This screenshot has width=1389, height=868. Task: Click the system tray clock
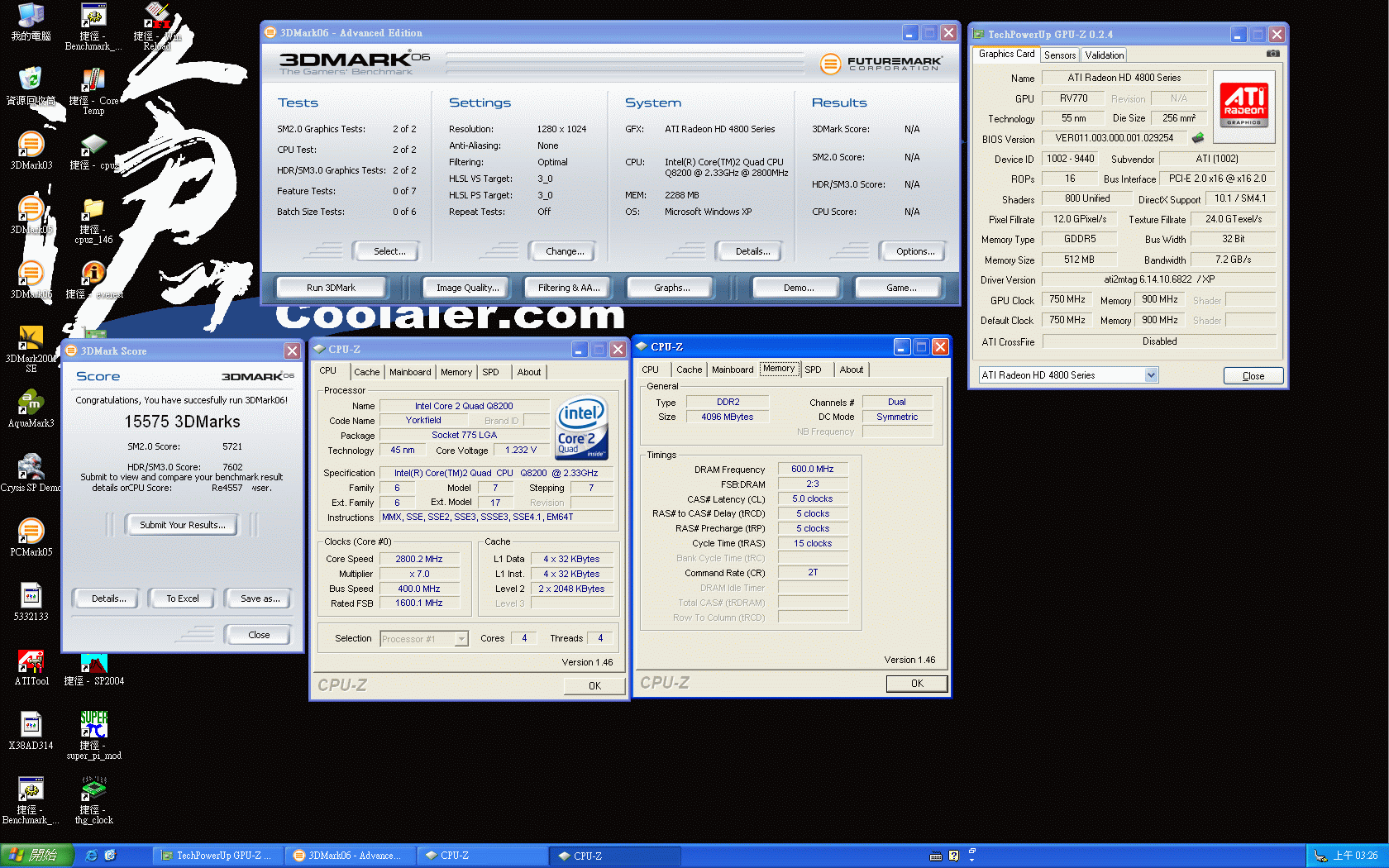(1355, 856)
